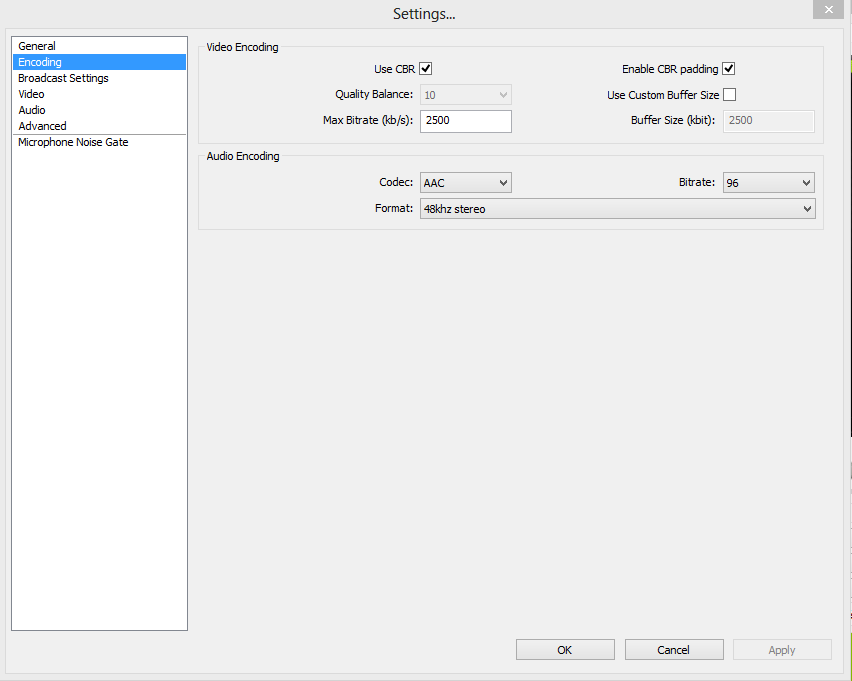Open the Audio settings section
Image resolution: width=852 pixels, height=681 pixels.
coord(99,110)
